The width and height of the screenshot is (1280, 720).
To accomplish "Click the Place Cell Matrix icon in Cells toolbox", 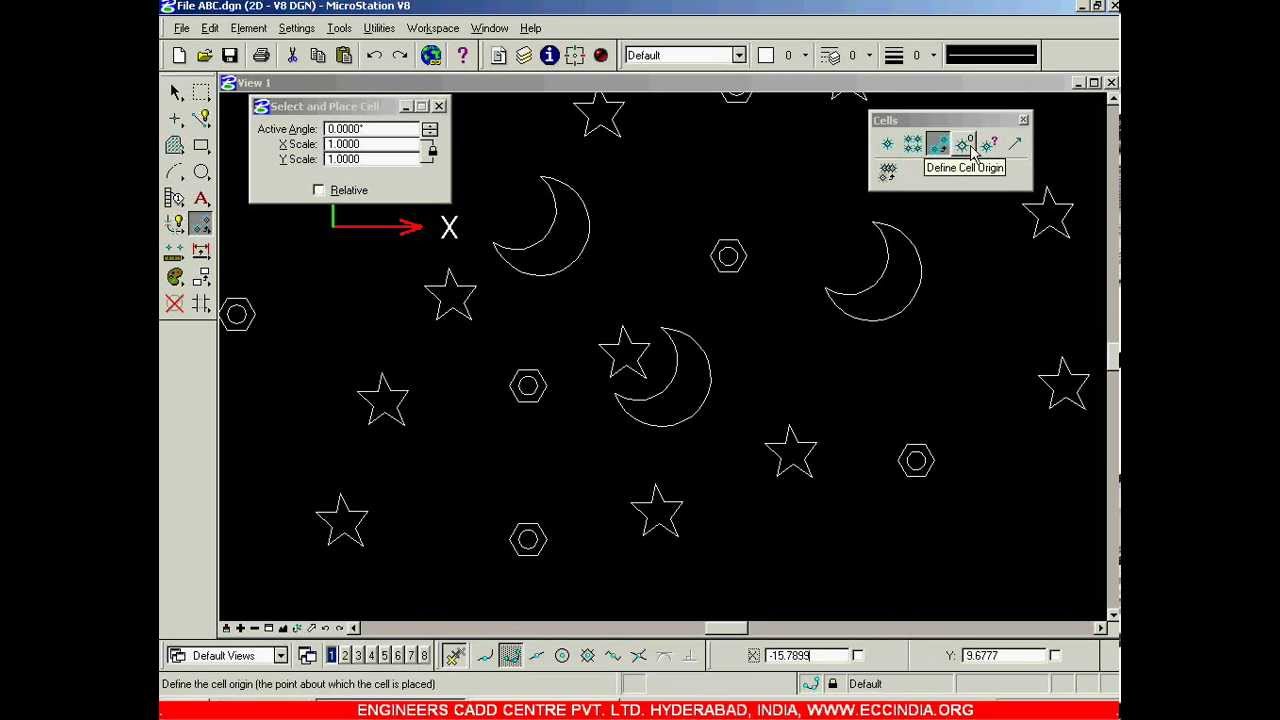I will 912,145.
